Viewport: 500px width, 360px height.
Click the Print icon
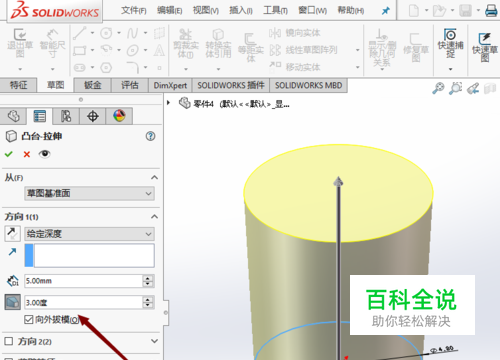click(492, 10)
